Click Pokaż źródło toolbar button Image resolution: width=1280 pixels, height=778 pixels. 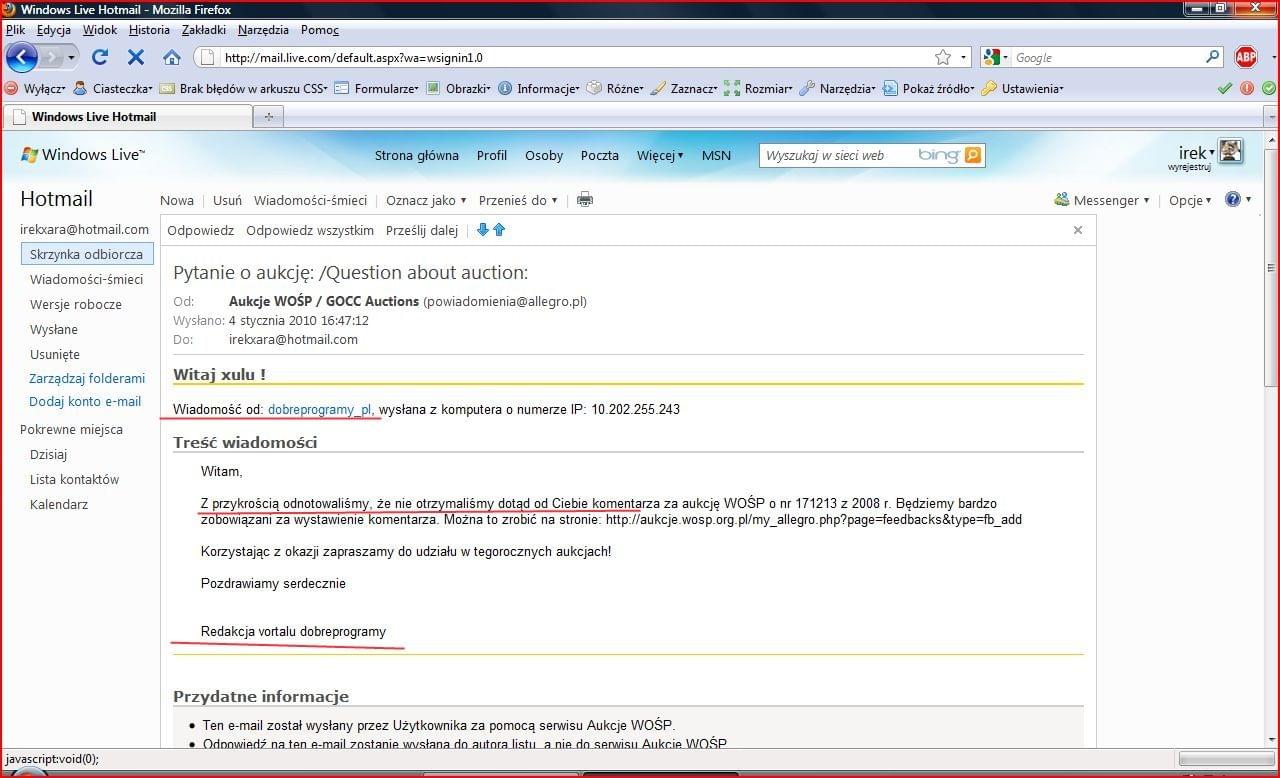click(x=929, y=88)
